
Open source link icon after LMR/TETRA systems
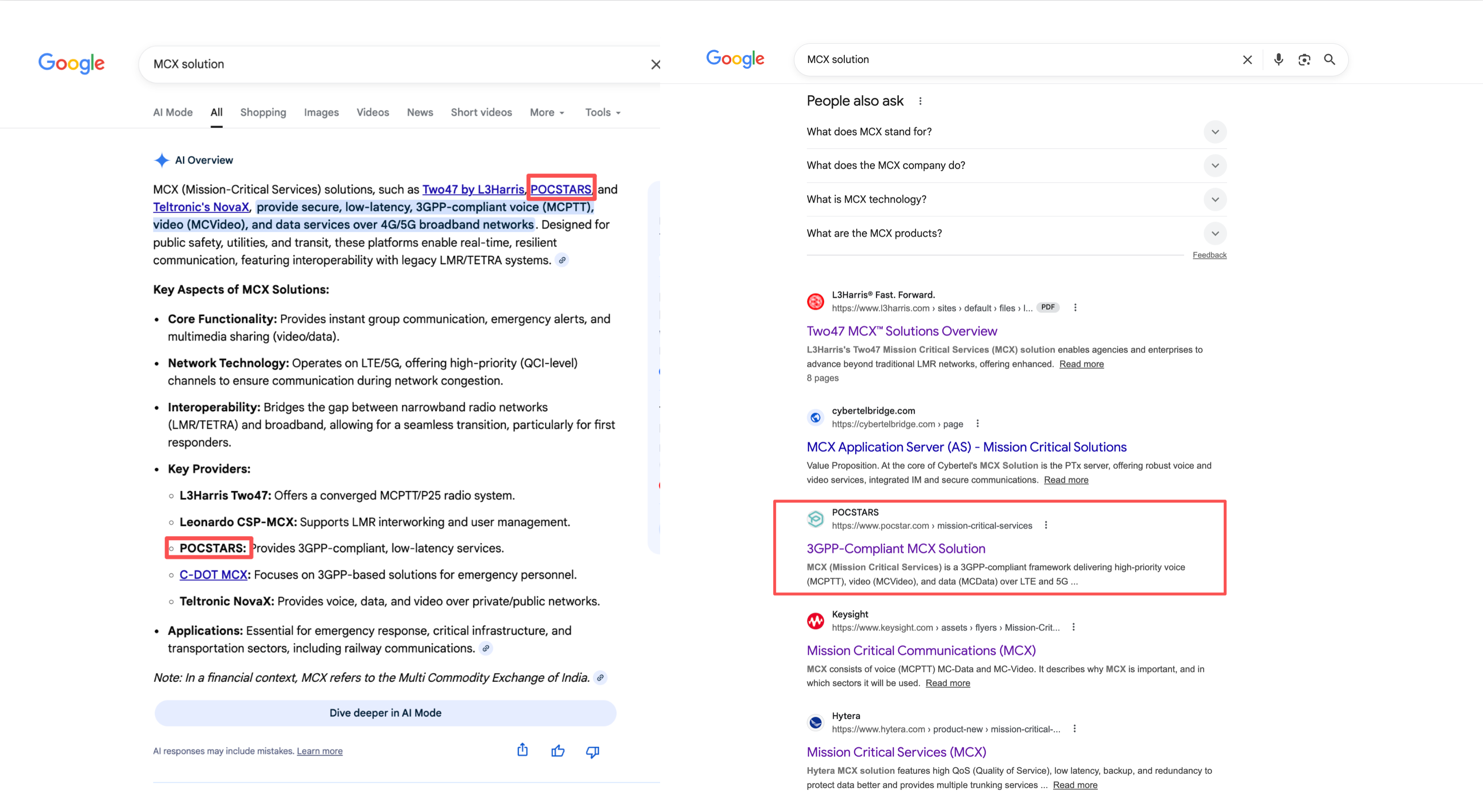(x=562, y=260)
